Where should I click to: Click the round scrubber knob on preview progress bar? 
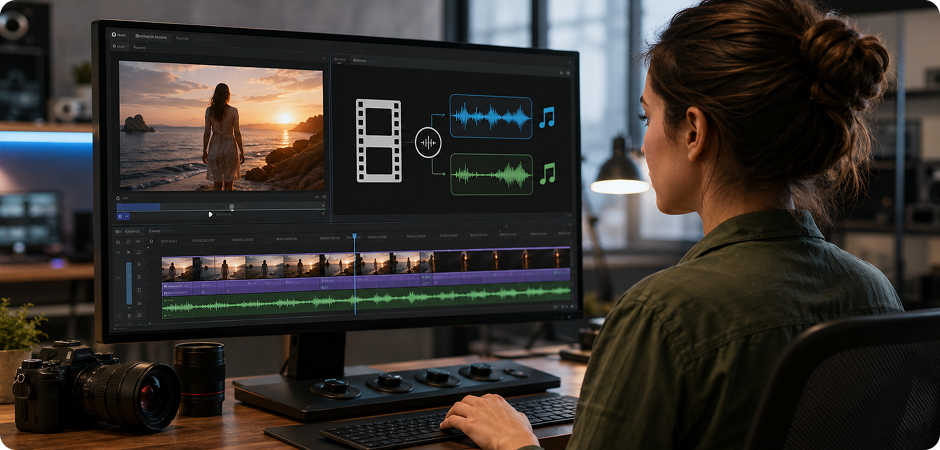pyautogui.click(x=231, y=207)
